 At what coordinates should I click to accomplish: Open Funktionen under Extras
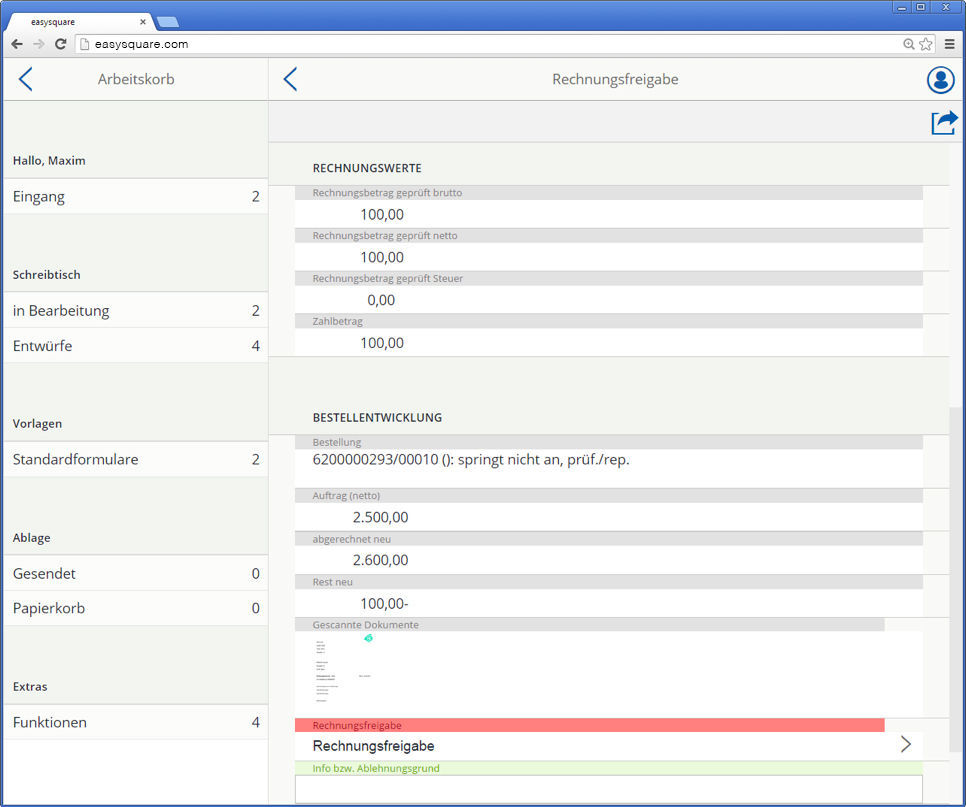click(135, 722)
